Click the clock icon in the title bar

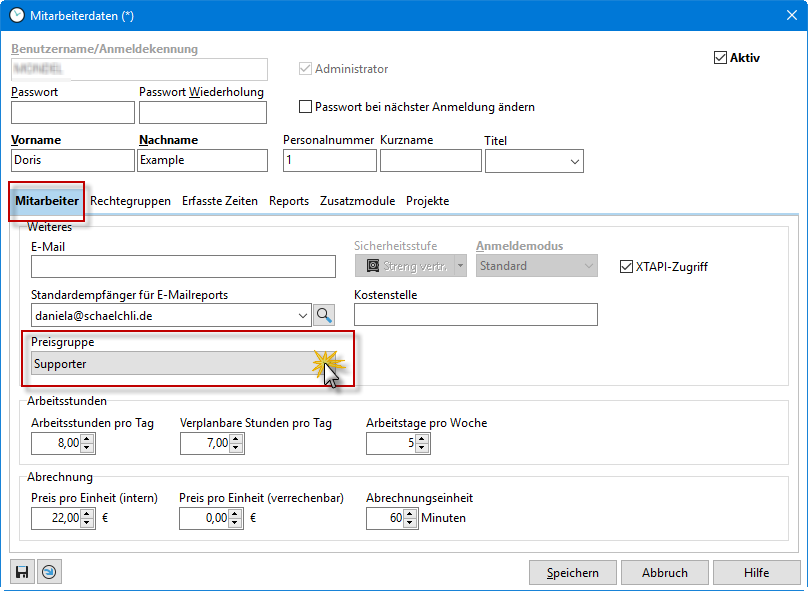coord(17,16)
